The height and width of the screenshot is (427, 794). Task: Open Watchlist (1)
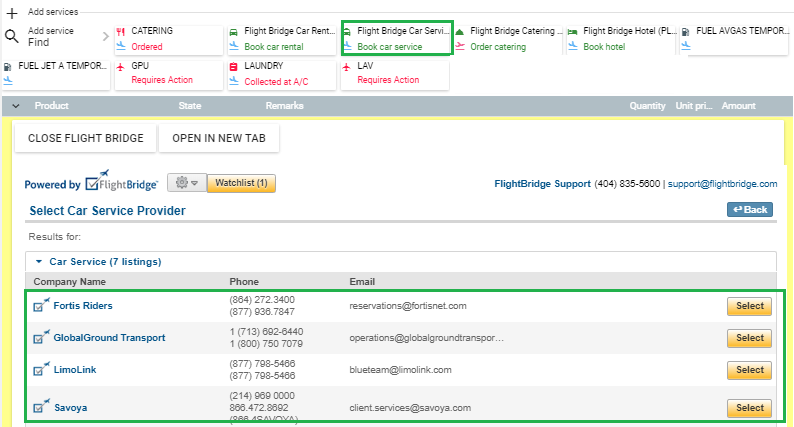241,183
